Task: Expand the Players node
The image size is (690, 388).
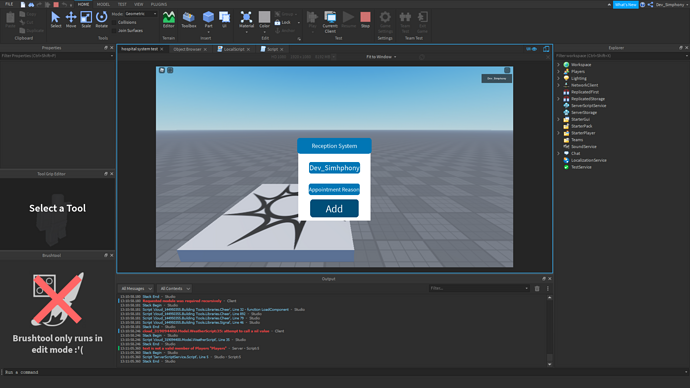Action: (x=559, y=72)
